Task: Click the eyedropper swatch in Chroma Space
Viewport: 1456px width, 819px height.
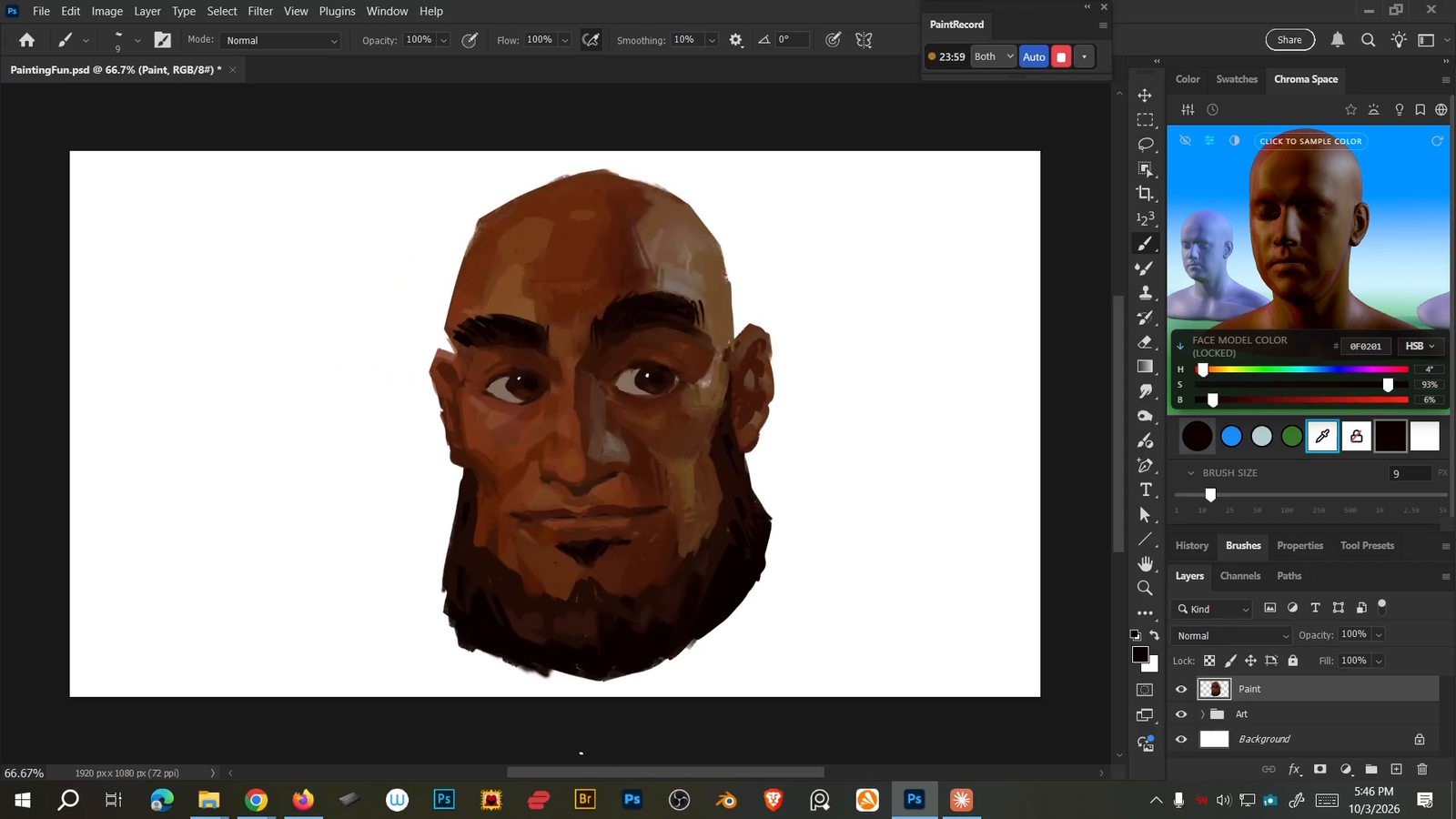Action: 1322,437
